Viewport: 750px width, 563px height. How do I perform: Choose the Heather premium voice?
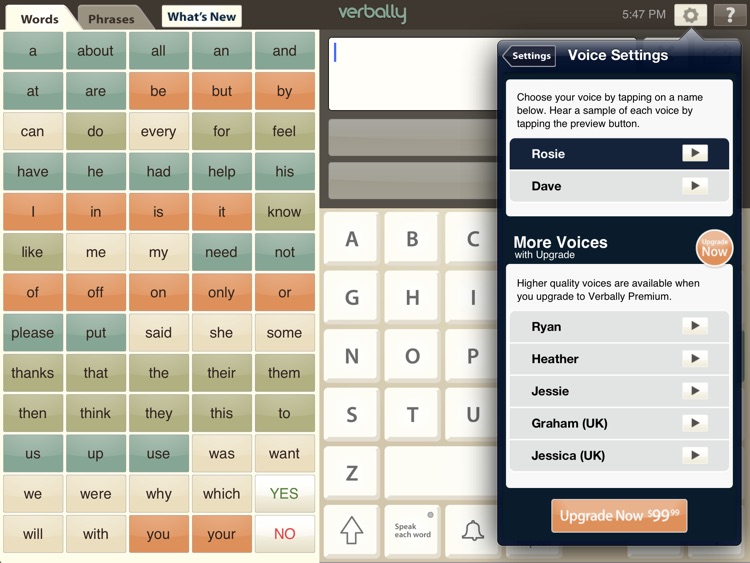pos(619,359)
